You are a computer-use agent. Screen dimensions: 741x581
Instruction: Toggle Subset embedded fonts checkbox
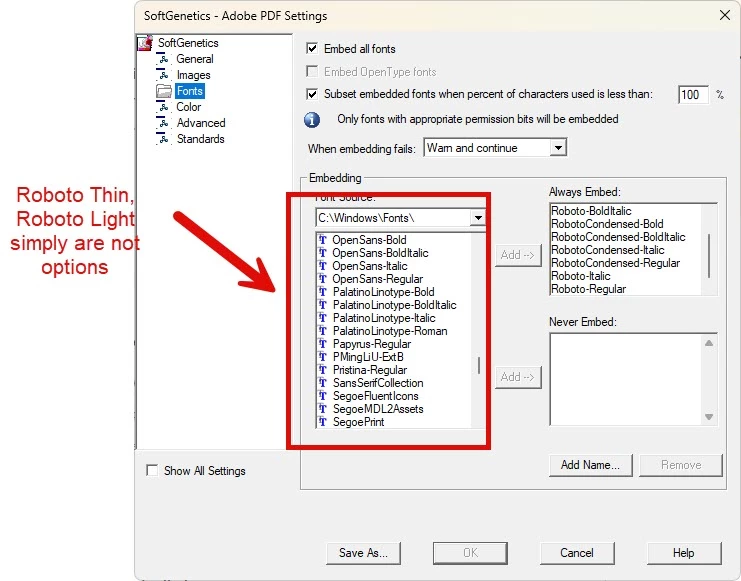312,94
